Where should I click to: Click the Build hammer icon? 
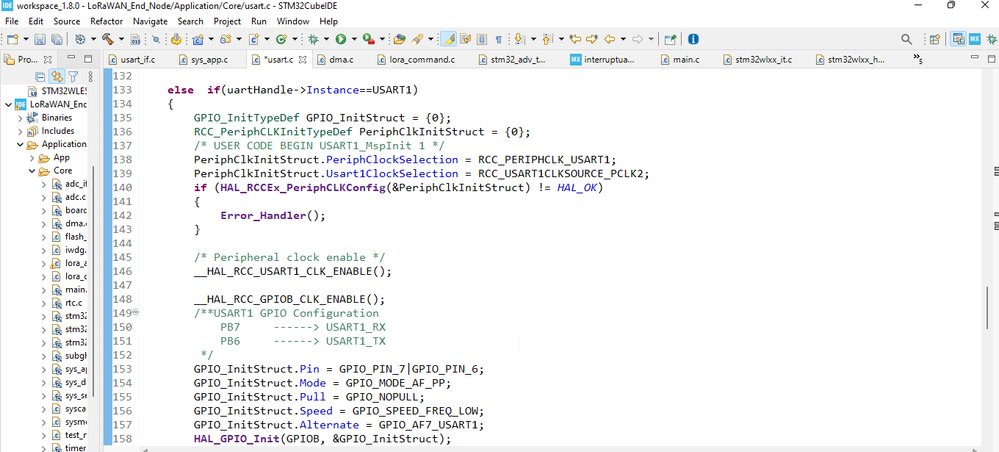point(108,39)
